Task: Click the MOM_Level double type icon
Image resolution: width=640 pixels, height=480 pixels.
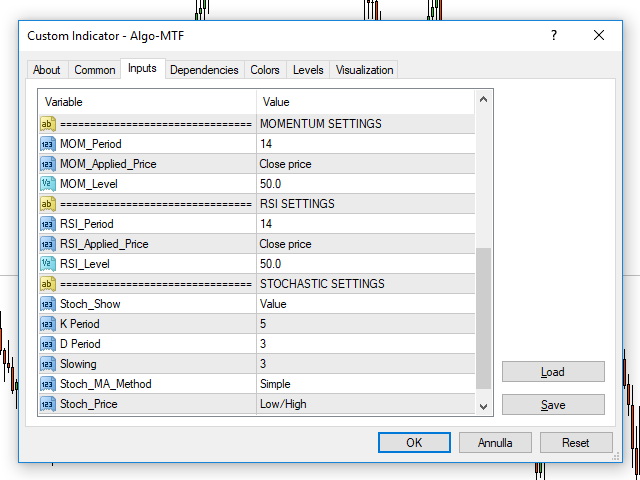Action: click(x=47, y=184)
